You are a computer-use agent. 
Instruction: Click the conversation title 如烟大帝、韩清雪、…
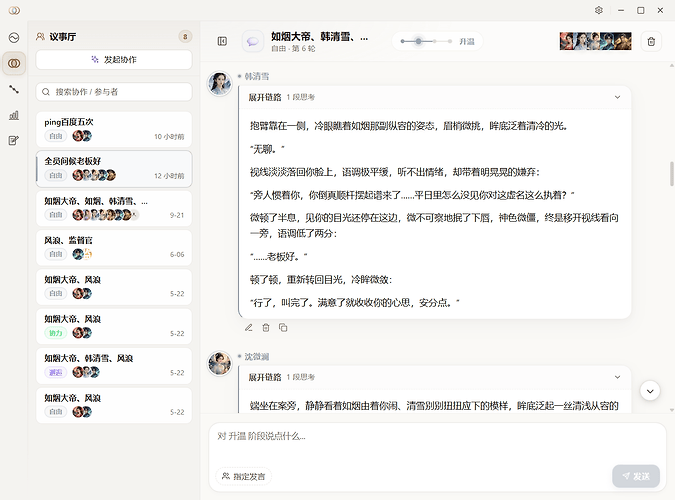(319, 37)
